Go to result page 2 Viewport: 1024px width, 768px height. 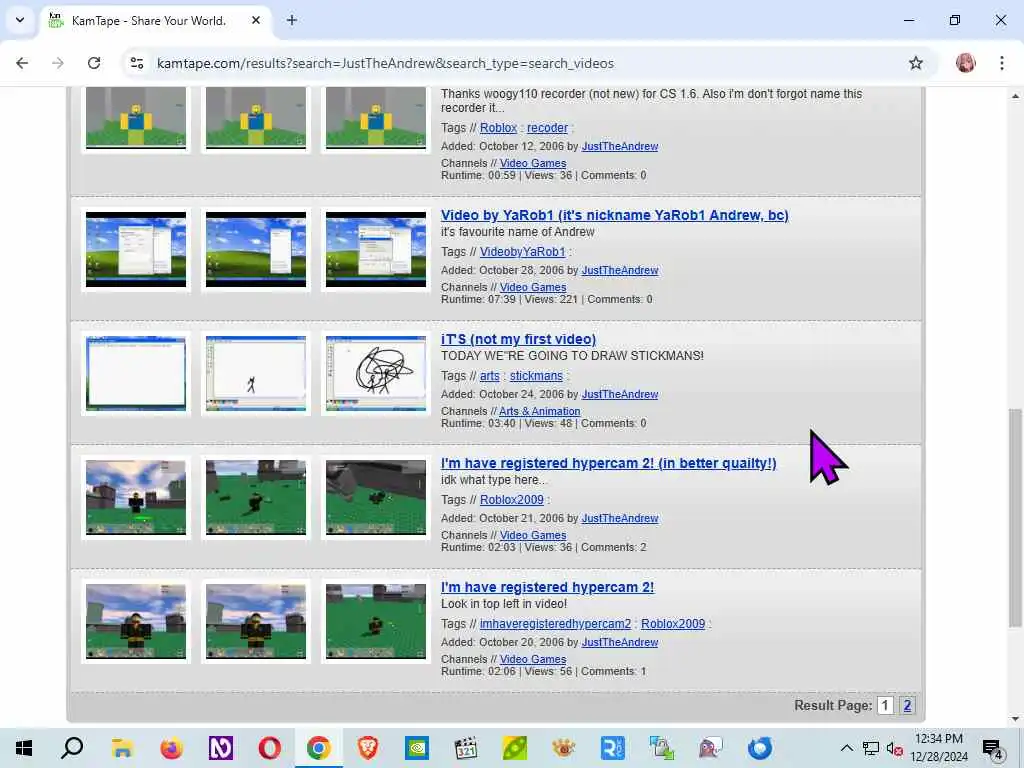point(907,705)
